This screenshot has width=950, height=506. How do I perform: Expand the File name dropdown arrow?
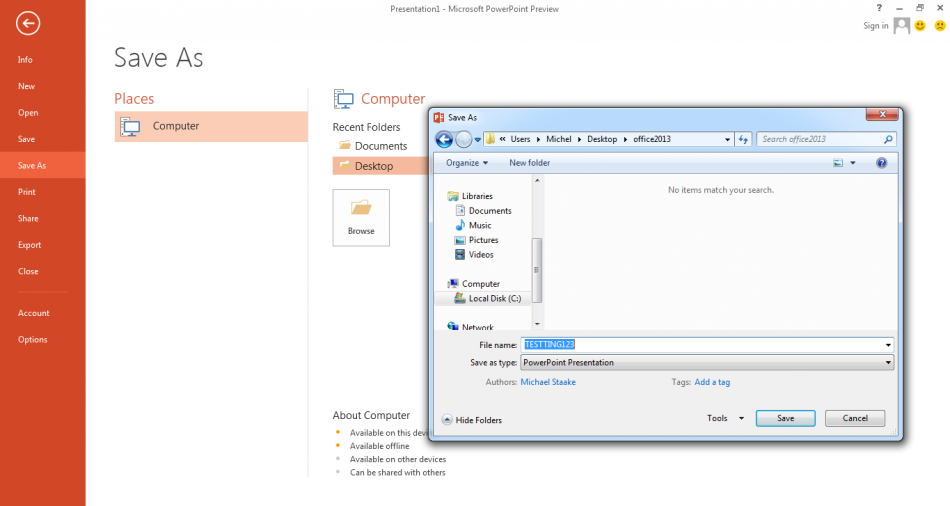click(x=888, y=345)
